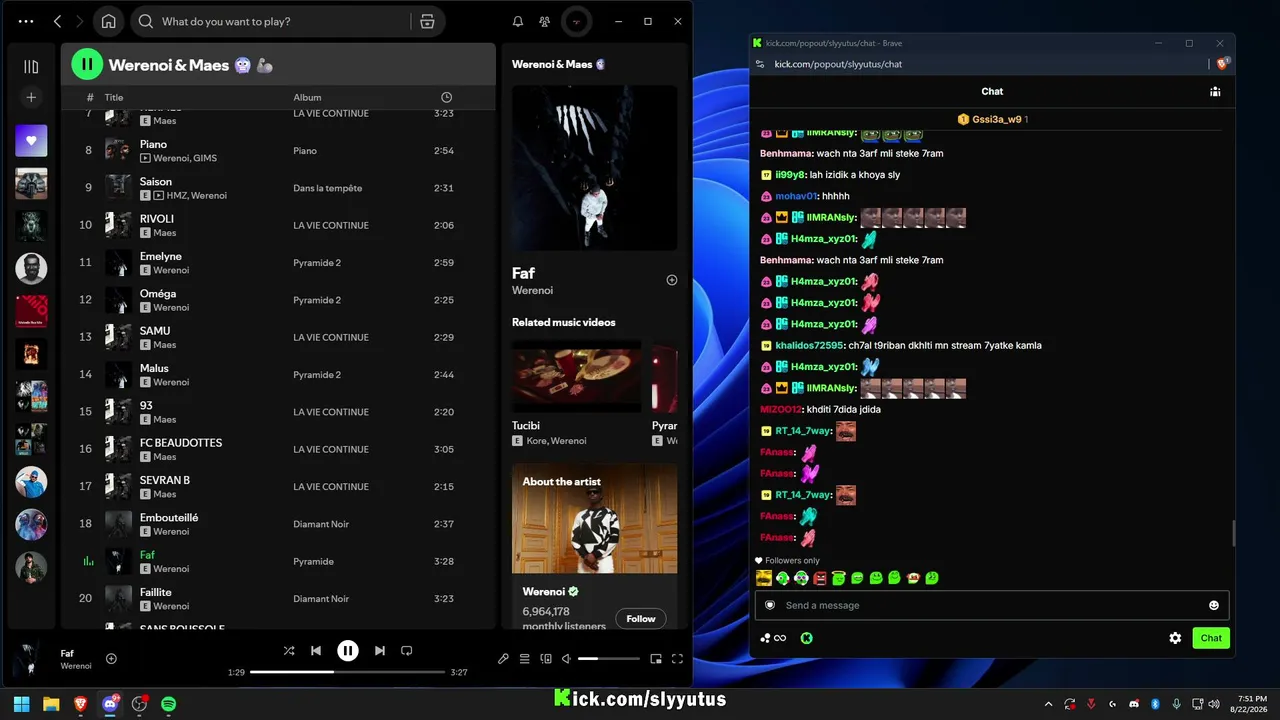Collapse Your Library sidebar

point(31,67)
